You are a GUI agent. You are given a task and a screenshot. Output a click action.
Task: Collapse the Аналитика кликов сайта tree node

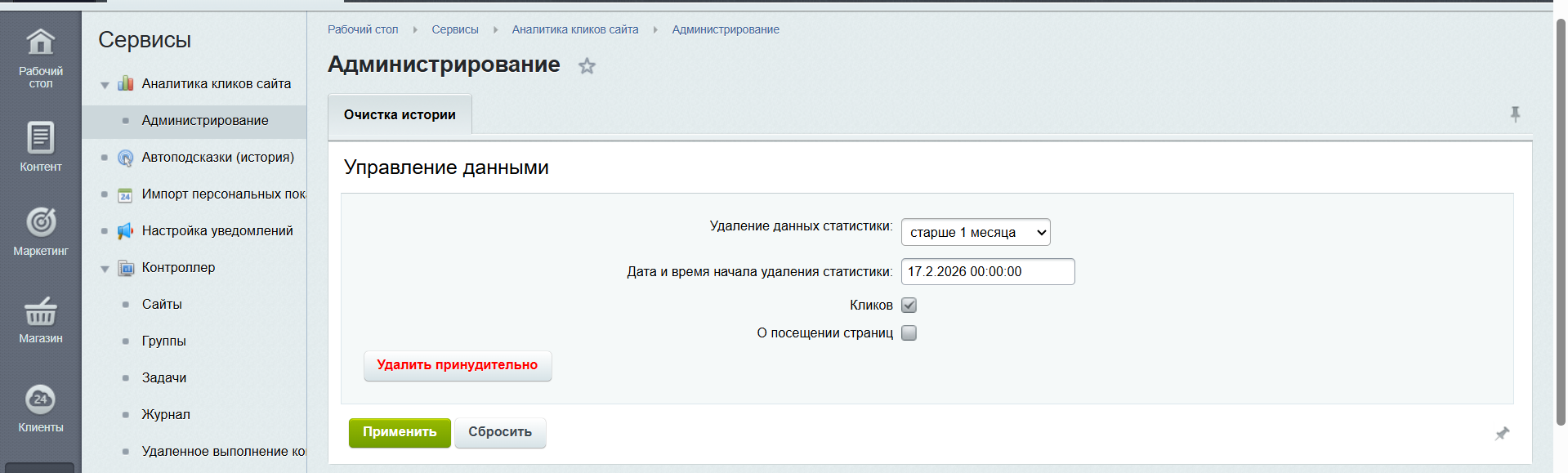coord(105,84)
